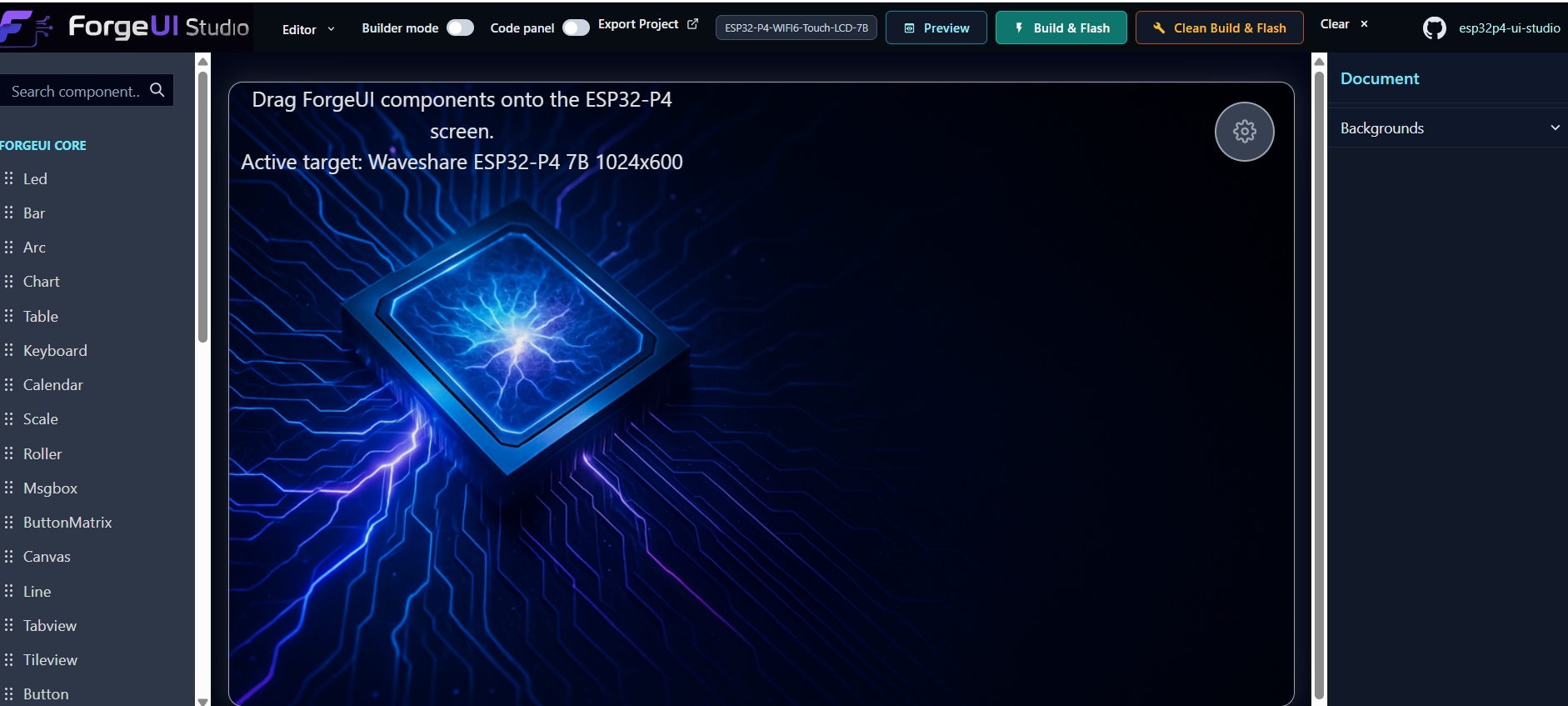Click the X icon next to Clear
The width and height of the screenshot is (1568, 706).
click(1364, 24)
